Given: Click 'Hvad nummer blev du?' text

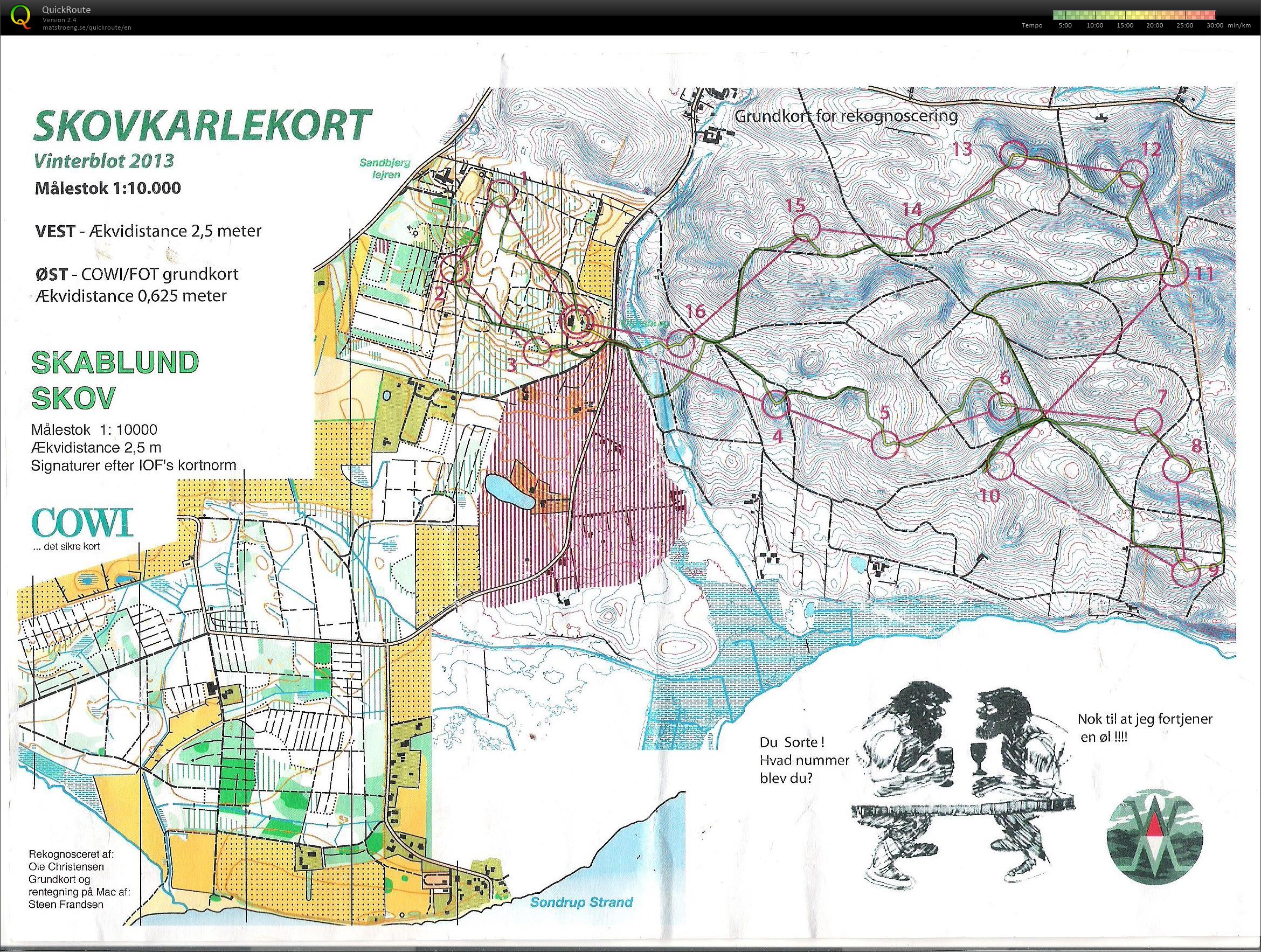Looking at the screenshot, I should coord(804,769).
